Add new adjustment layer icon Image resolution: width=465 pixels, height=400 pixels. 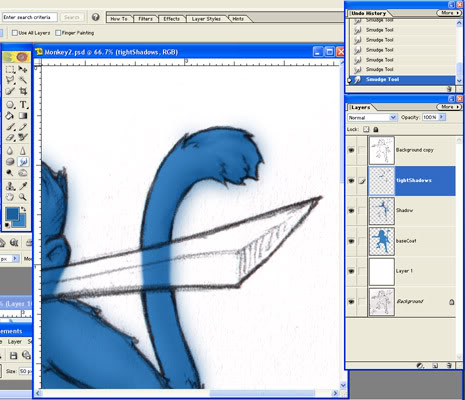click(x=420, y=366)
